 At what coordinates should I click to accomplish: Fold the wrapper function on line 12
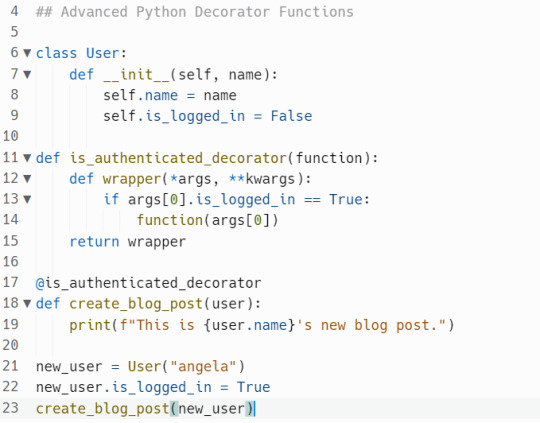[x=27, y=178]
